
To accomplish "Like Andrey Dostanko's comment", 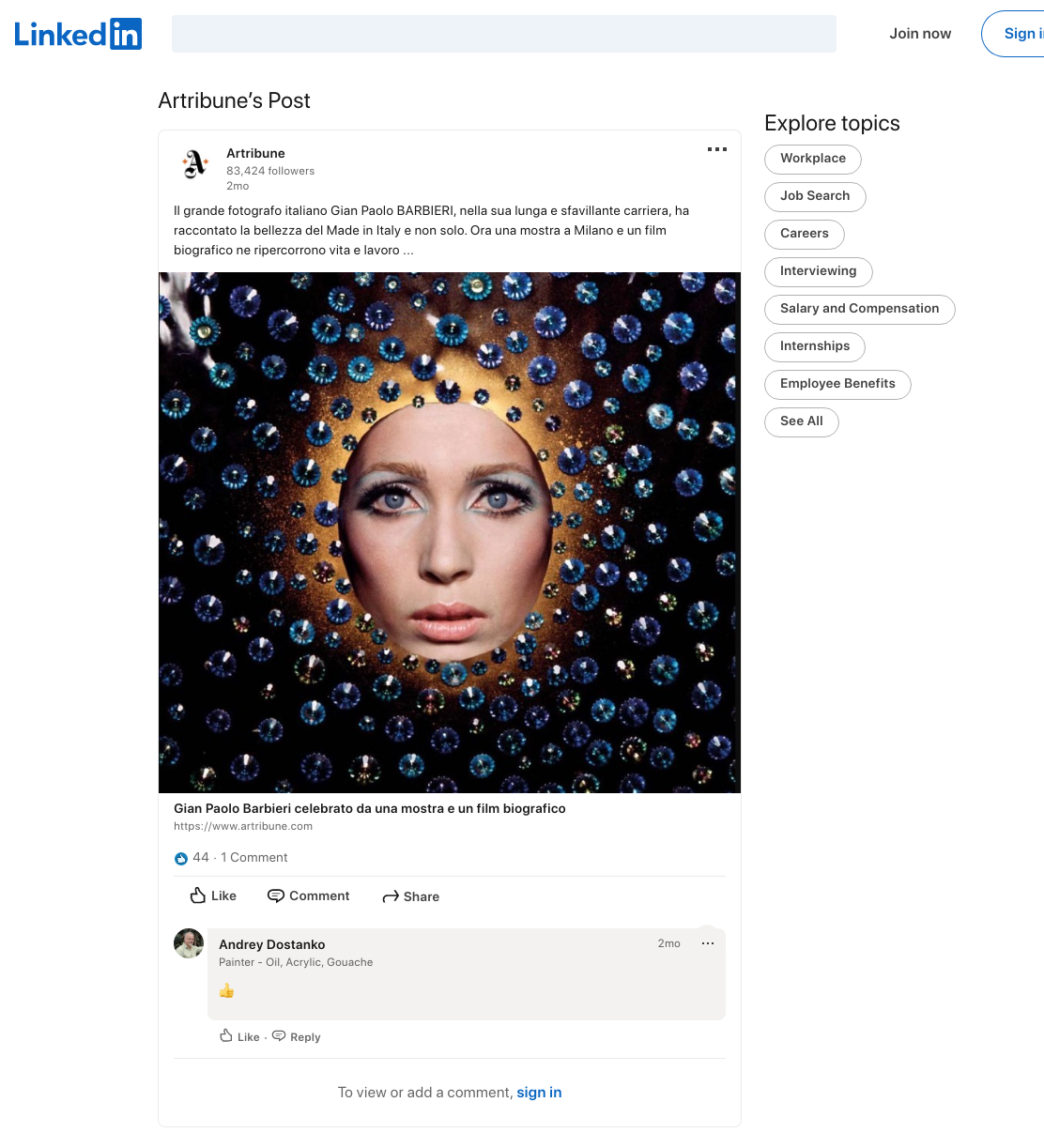I will [x=239, y=1036].
